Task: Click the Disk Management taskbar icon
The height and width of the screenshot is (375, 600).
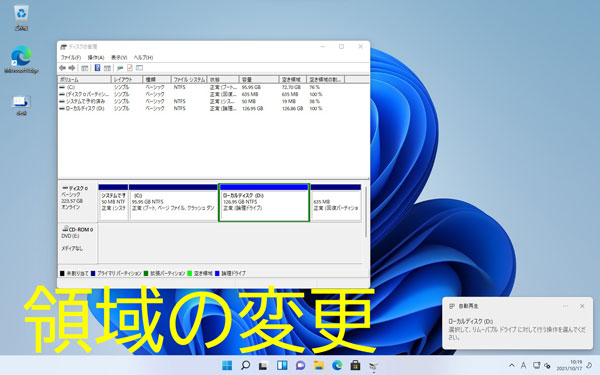Action: coord(374,366)
